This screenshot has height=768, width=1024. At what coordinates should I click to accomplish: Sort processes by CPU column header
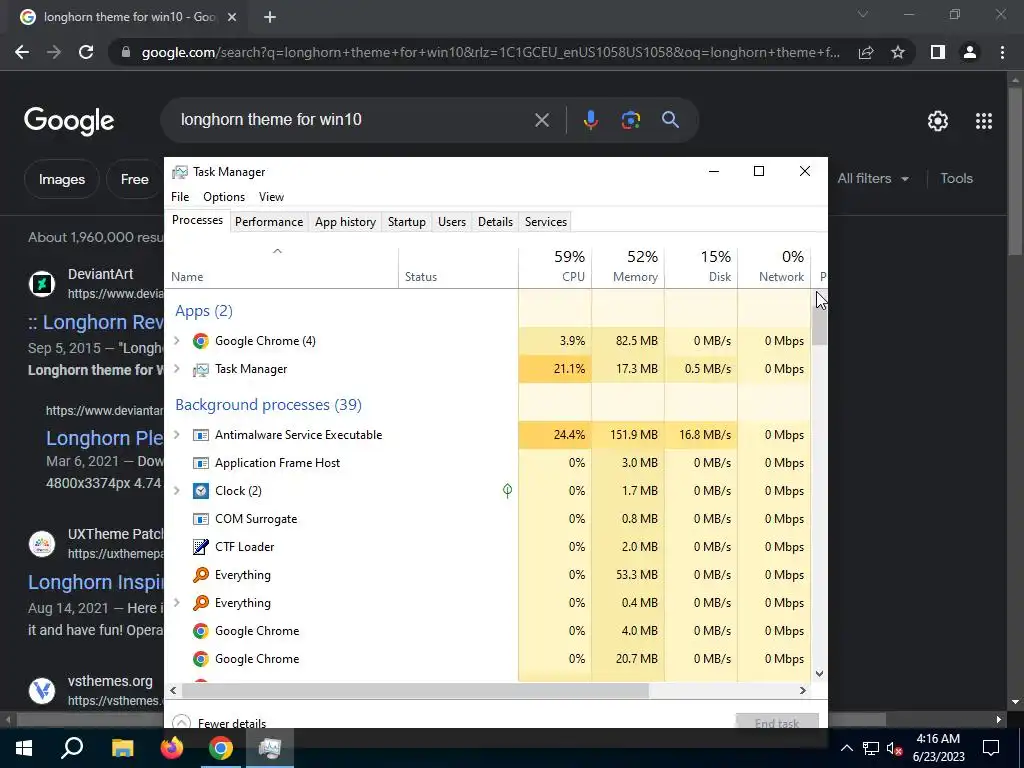click(555, 266)
